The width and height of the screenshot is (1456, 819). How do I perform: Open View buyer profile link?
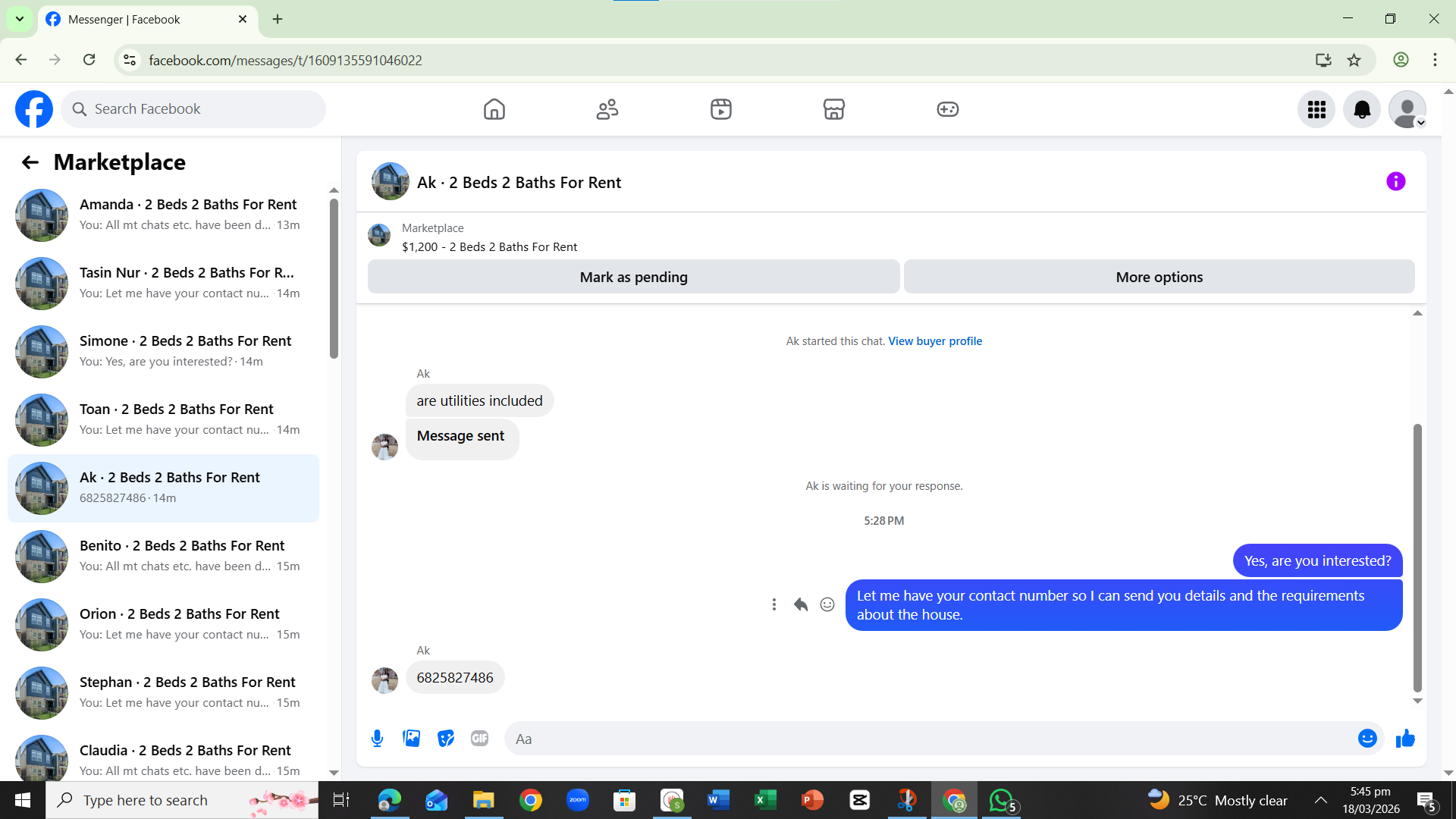pyautogui.click(x=935, y=341)
